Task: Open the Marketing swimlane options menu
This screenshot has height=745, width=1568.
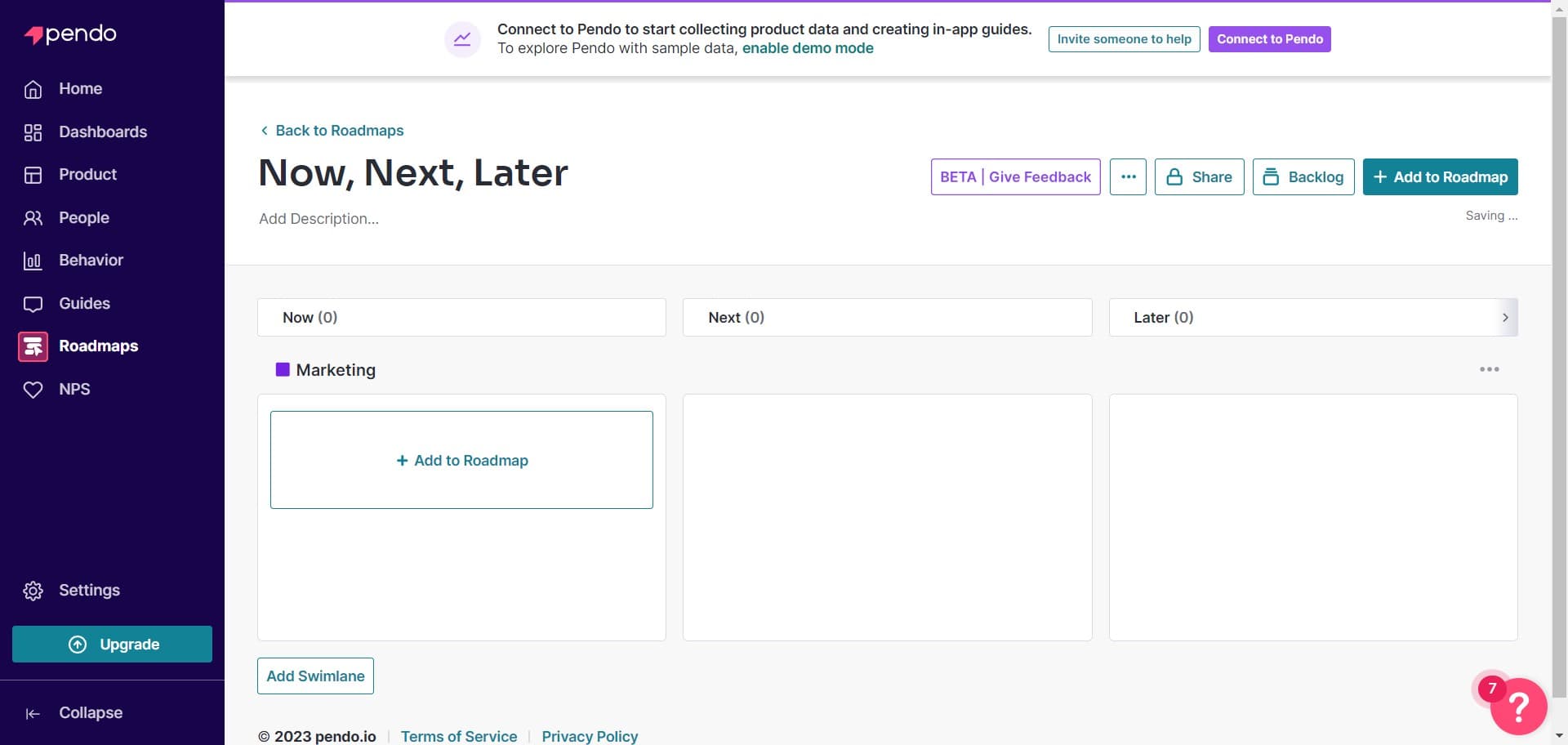Action: pyautogui.click(x=1490, y=369)
